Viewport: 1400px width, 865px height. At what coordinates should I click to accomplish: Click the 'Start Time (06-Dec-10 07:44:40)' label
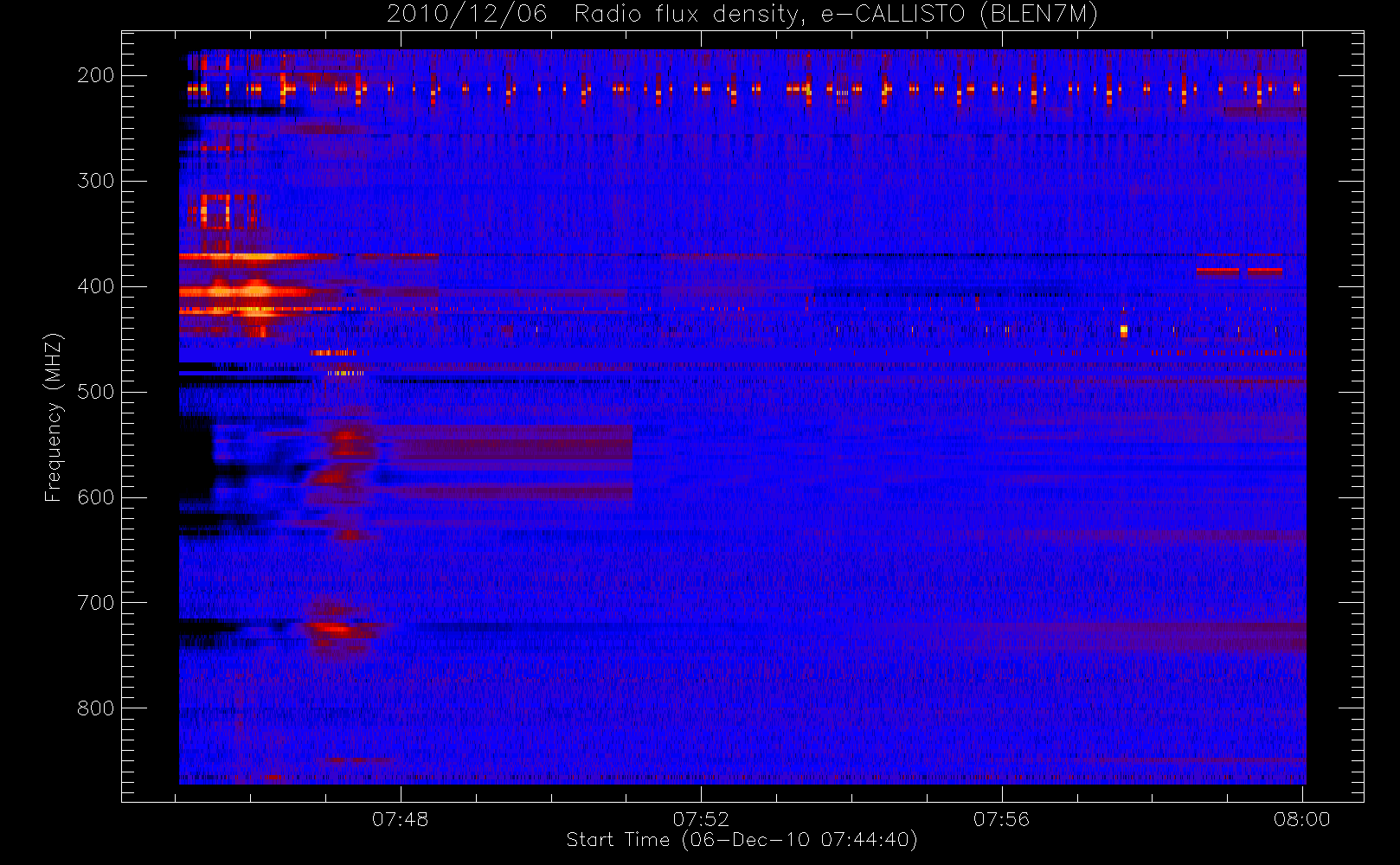pyautogui.click(x=742, y=840)
